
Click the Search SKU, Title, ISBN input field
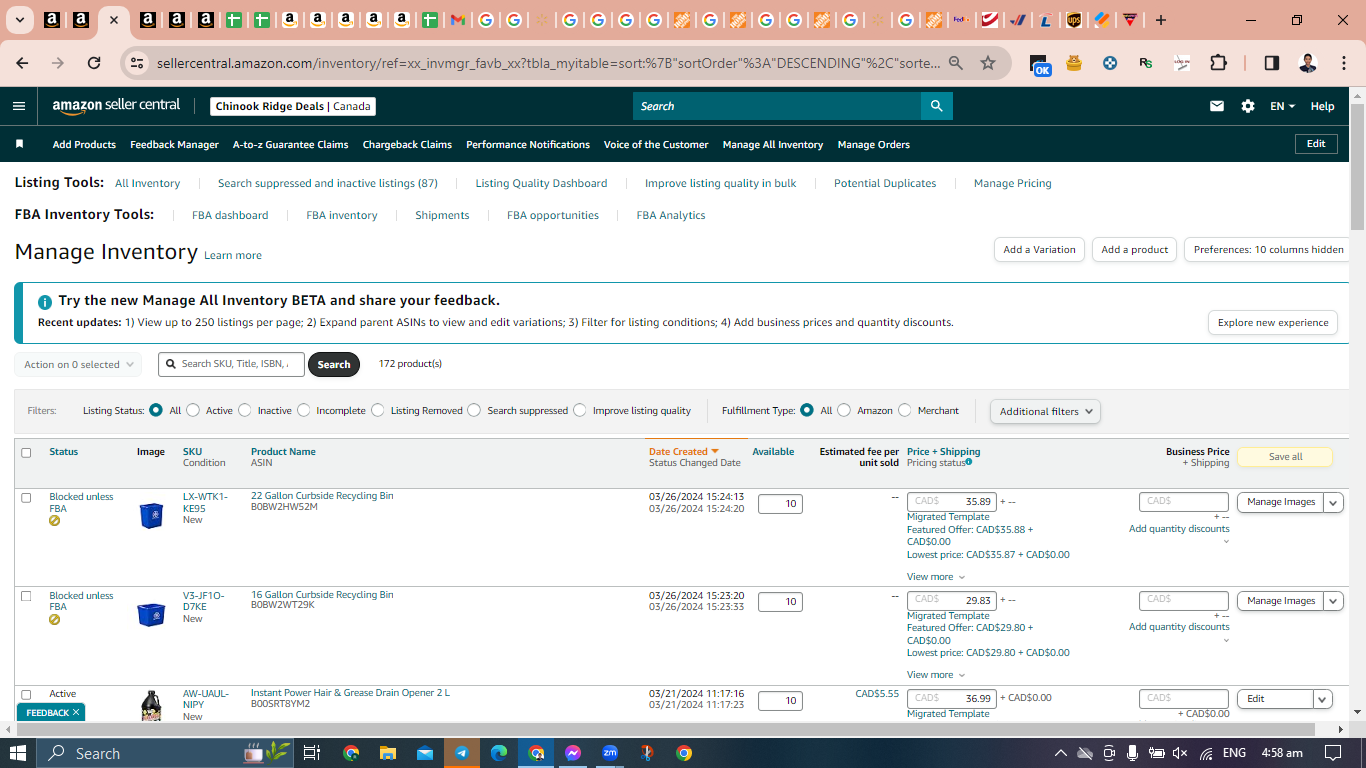(232, 364)
